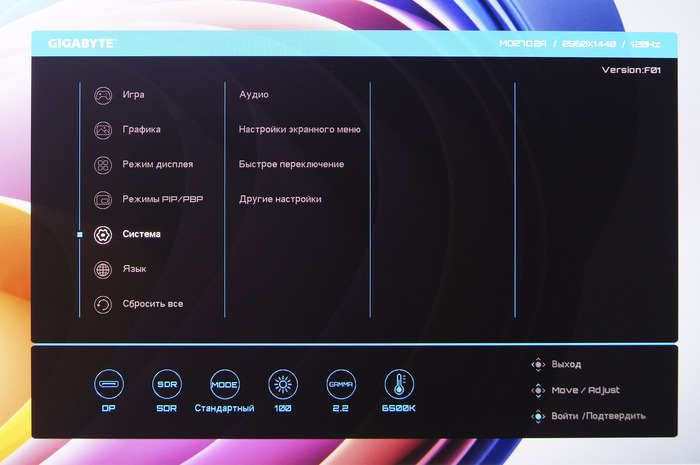Image resolution: width=700 pixels, height=465 pixels.
Task: Click the MODE Стандартный icon
Action: 224,384
